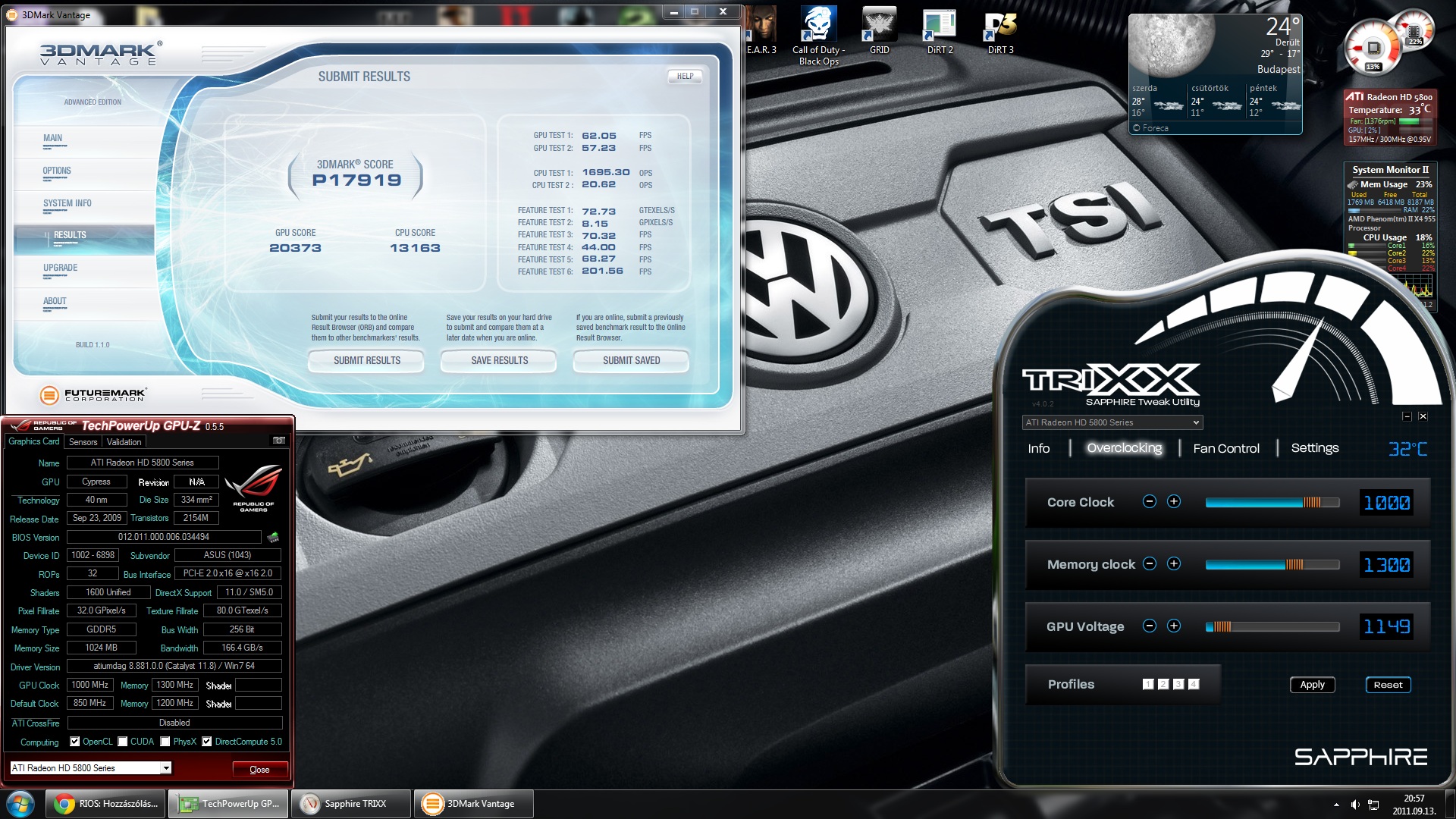The image size is (1456, 819).
Task: Open GRID desktop shortcut
Action: click(879, 30)
